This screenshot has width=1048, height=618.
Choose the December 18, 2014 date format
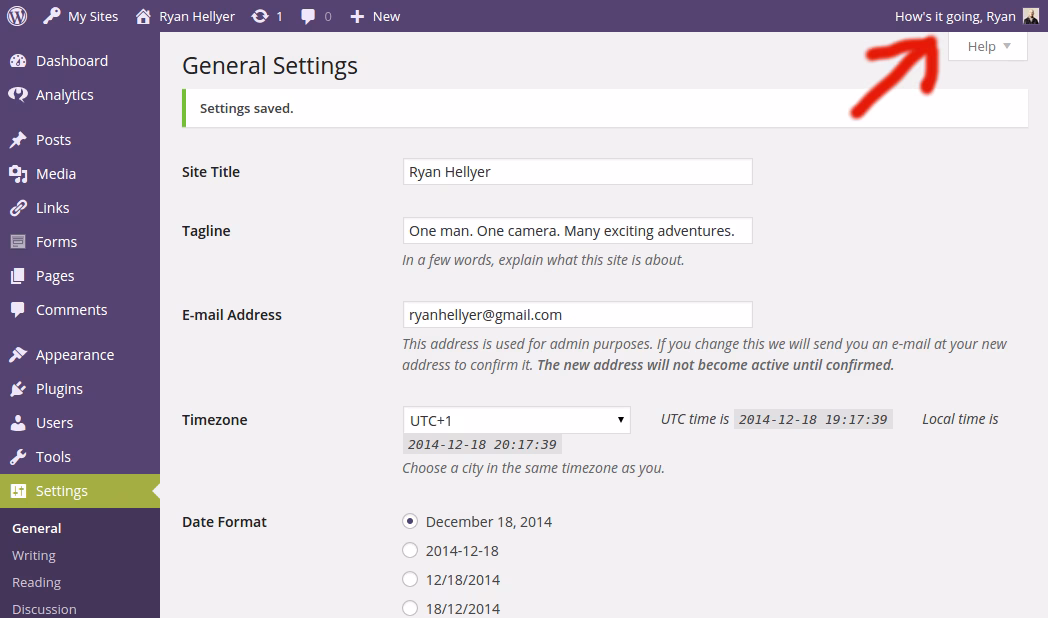(410, 521)
